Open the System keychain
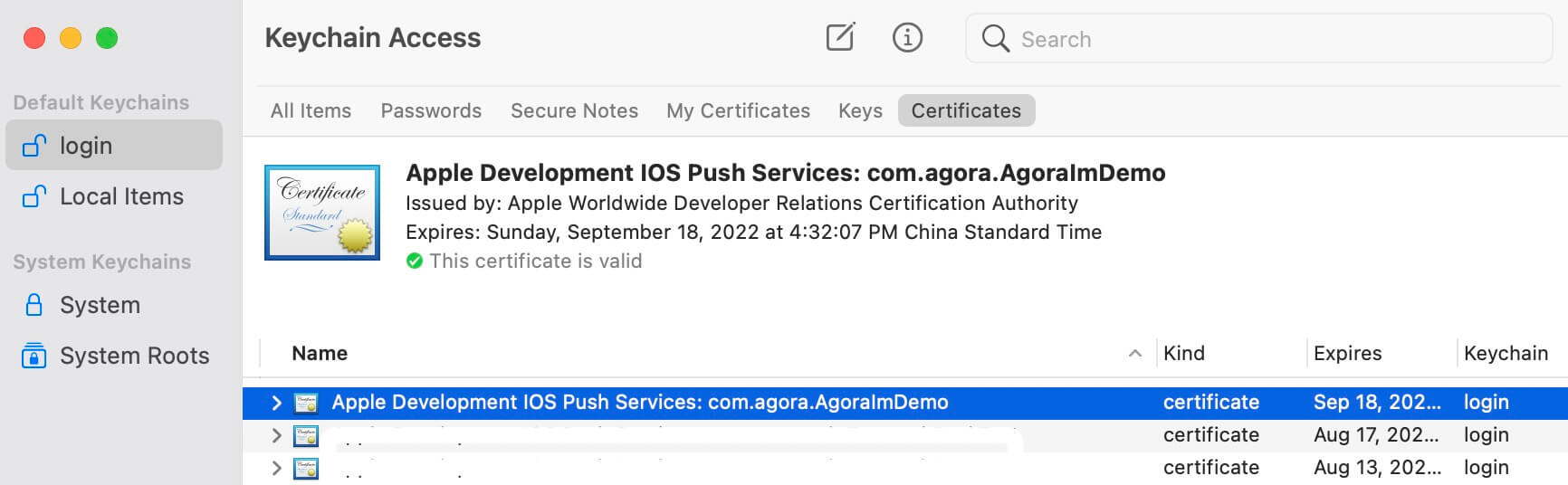Viewport: 1568px width, 485px height. point(100,305)
